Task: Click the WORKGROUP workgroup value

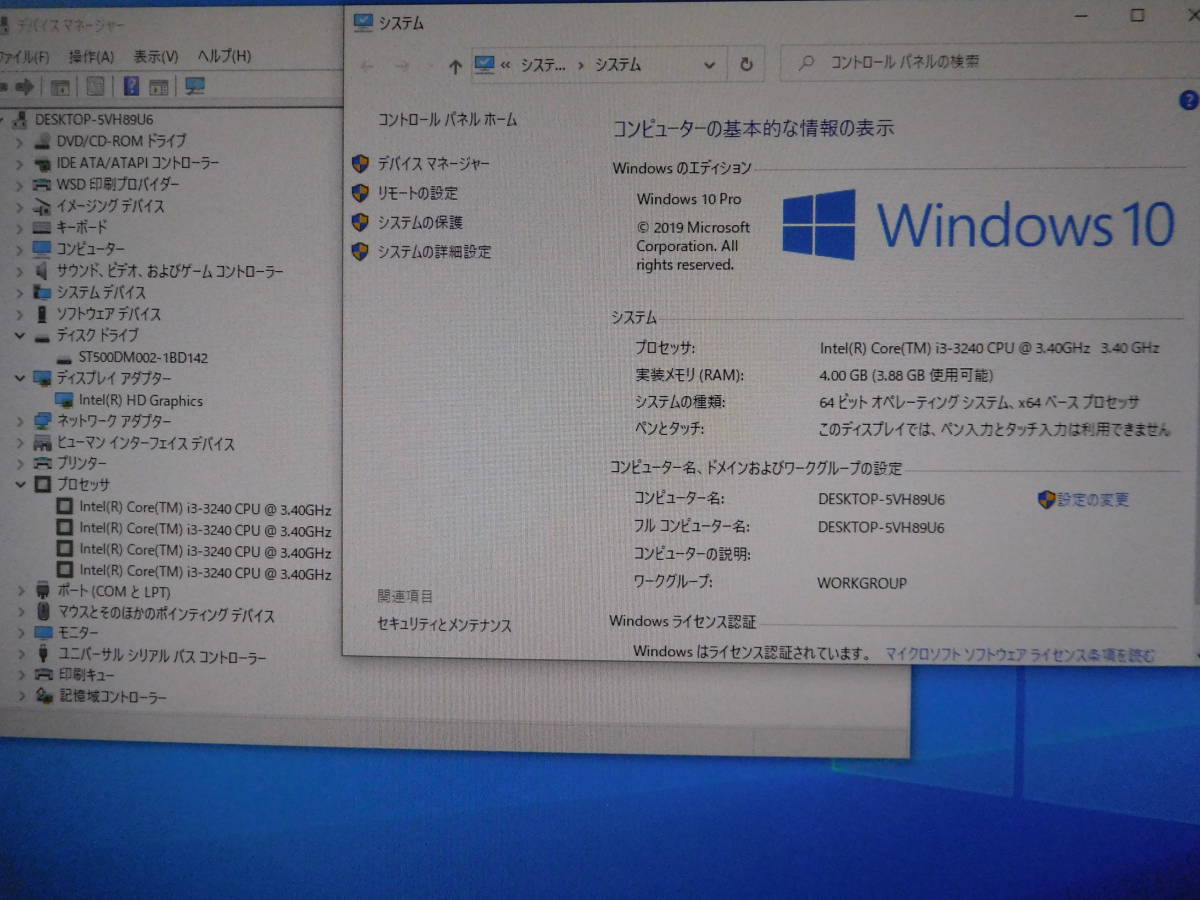Action: 862,583
